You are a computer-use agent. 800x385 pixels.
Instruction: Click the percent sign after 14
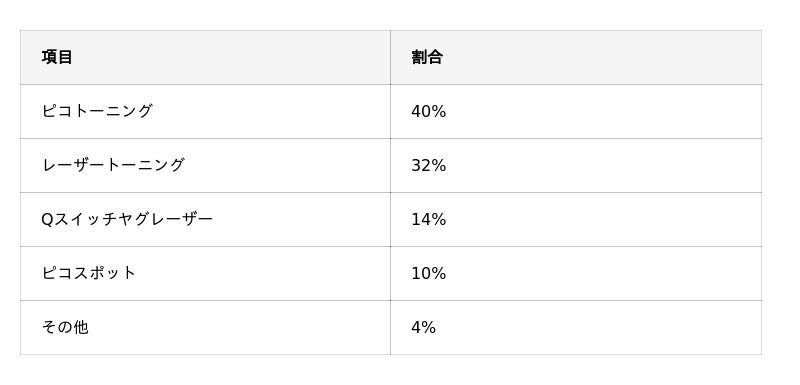point(439,220)
